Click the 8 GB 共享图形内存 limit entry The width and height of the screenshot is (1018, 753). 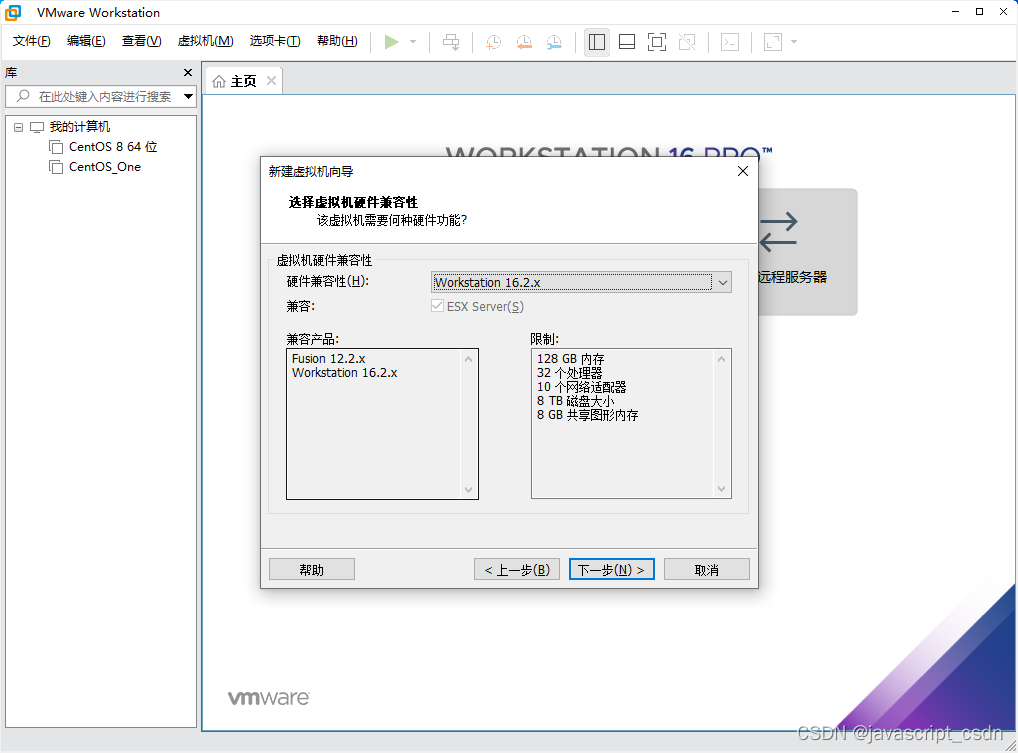[x=587, y=415]
